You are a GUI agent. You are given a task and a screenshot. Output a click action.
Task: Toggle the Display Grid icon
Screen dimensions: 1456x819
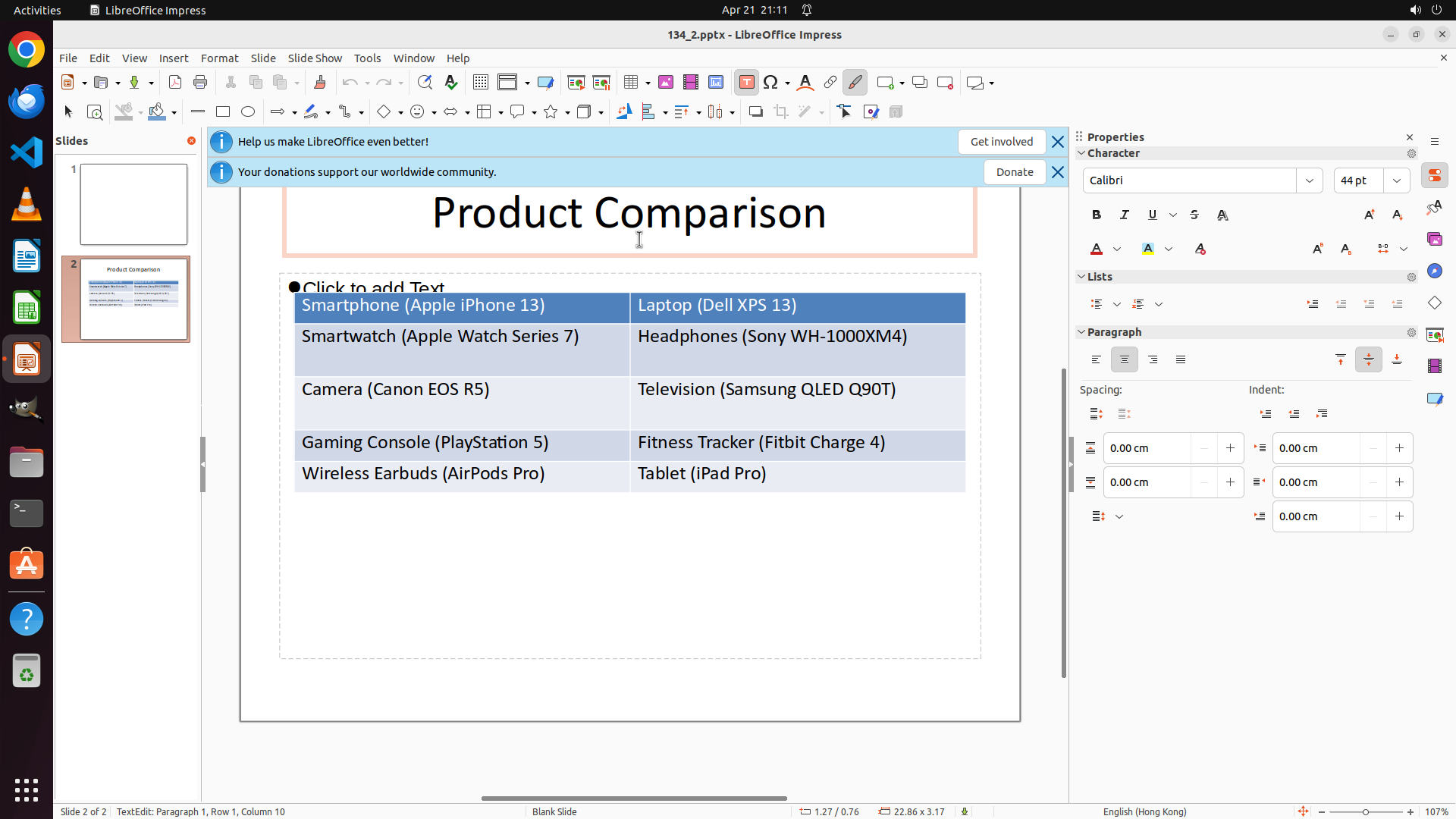click(481, 83)
